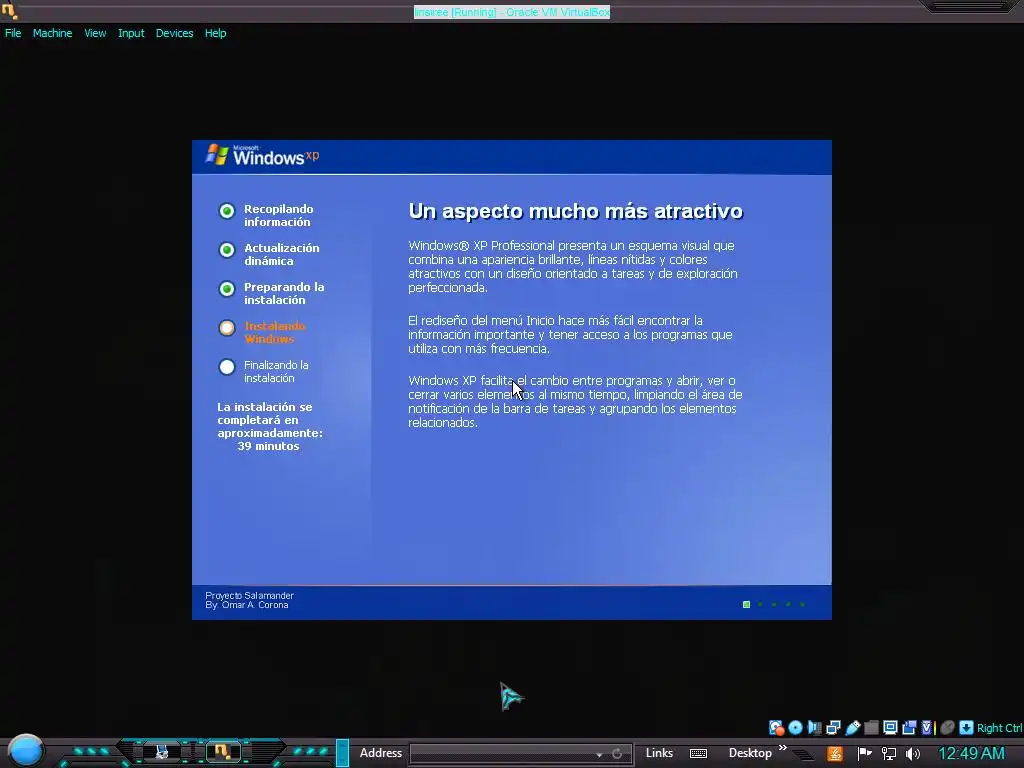Click the mouse integration status icon
Viewport: 1024px width, 768px height.
pos(948,728)
